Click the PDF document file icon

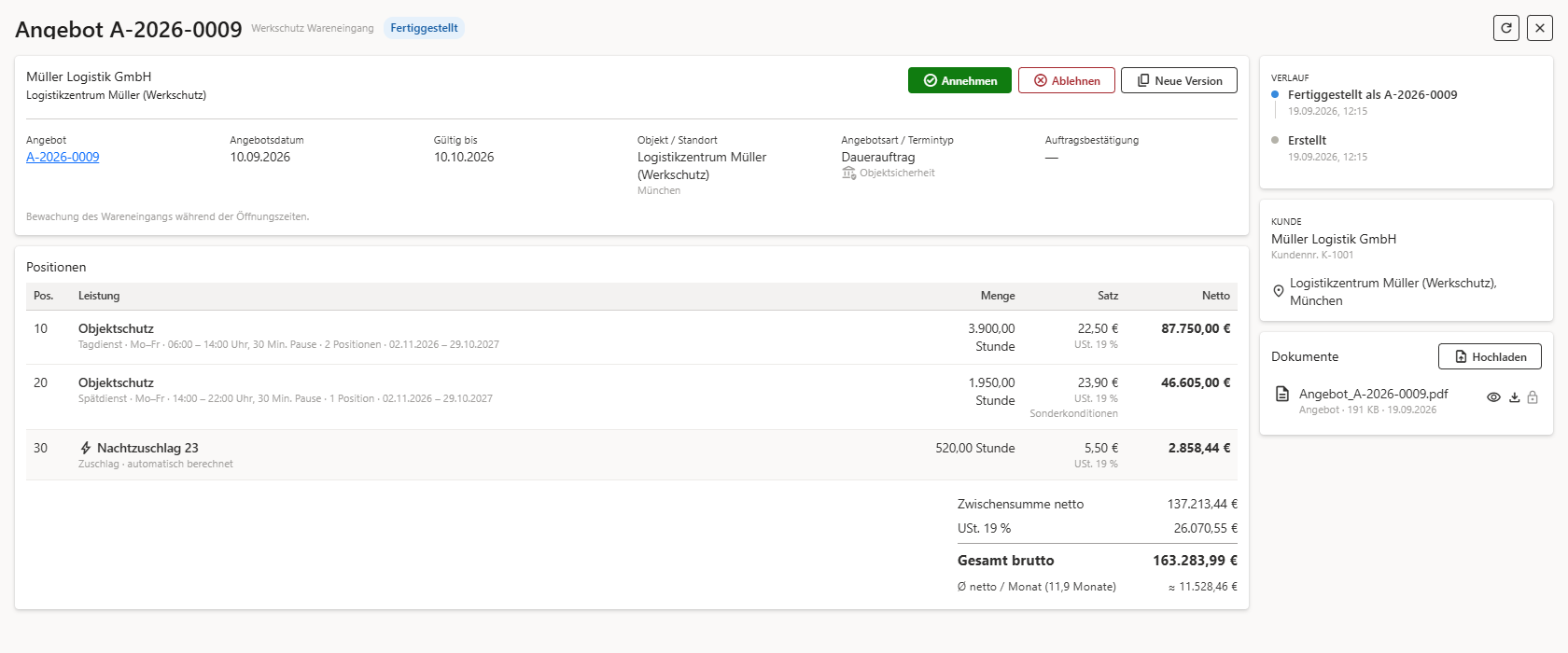pos(1282,394)
